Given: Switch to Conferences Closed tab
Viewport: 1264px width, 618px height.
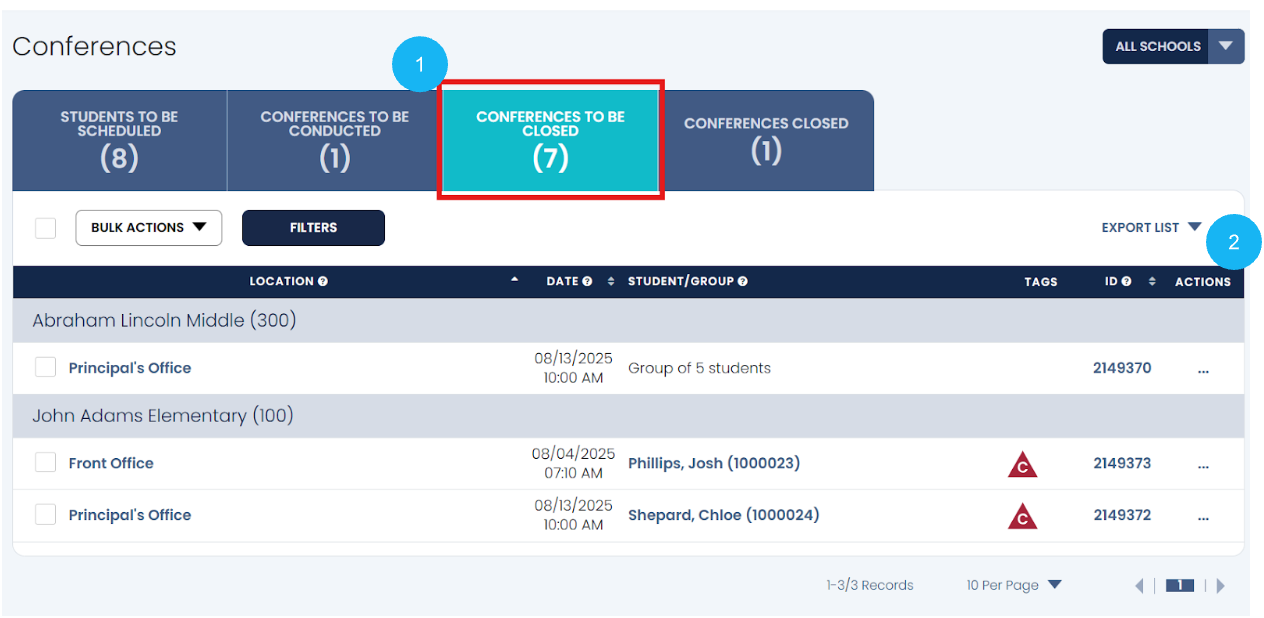Looking at the screenshot, I should 766,140.
